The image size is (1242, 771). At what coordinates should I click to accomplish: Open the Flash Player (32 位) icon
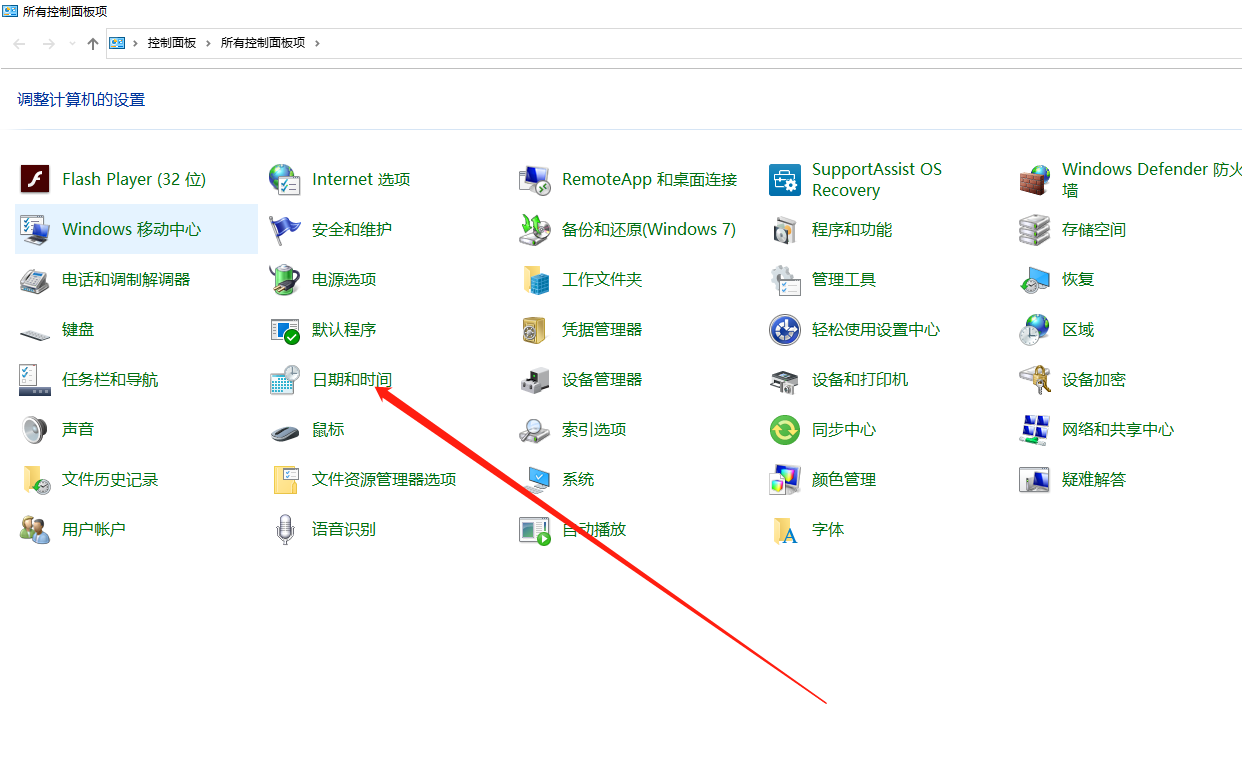click(35, 180)
